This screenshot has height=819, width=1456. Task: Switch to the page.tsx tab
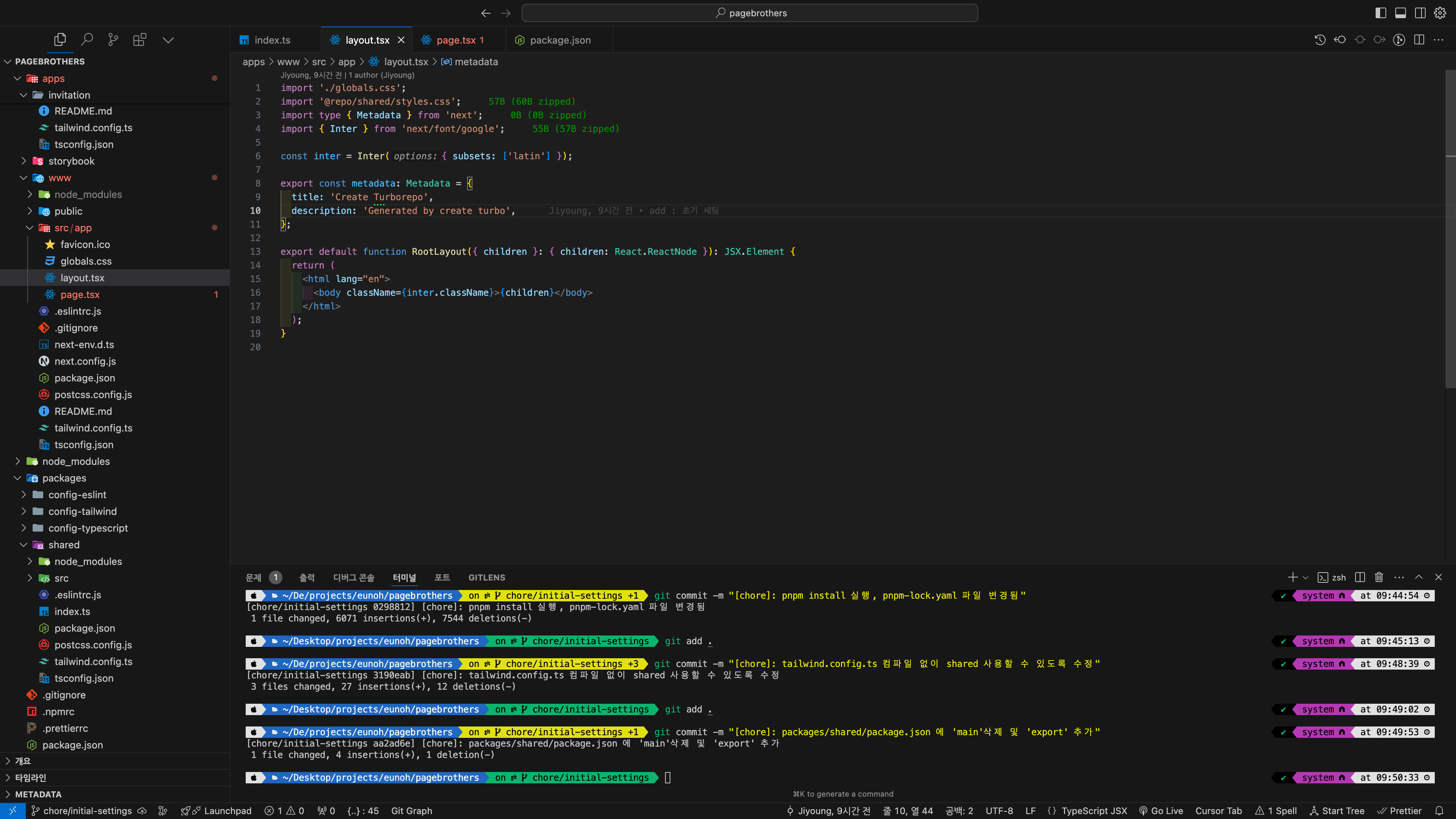click(455, 40)
